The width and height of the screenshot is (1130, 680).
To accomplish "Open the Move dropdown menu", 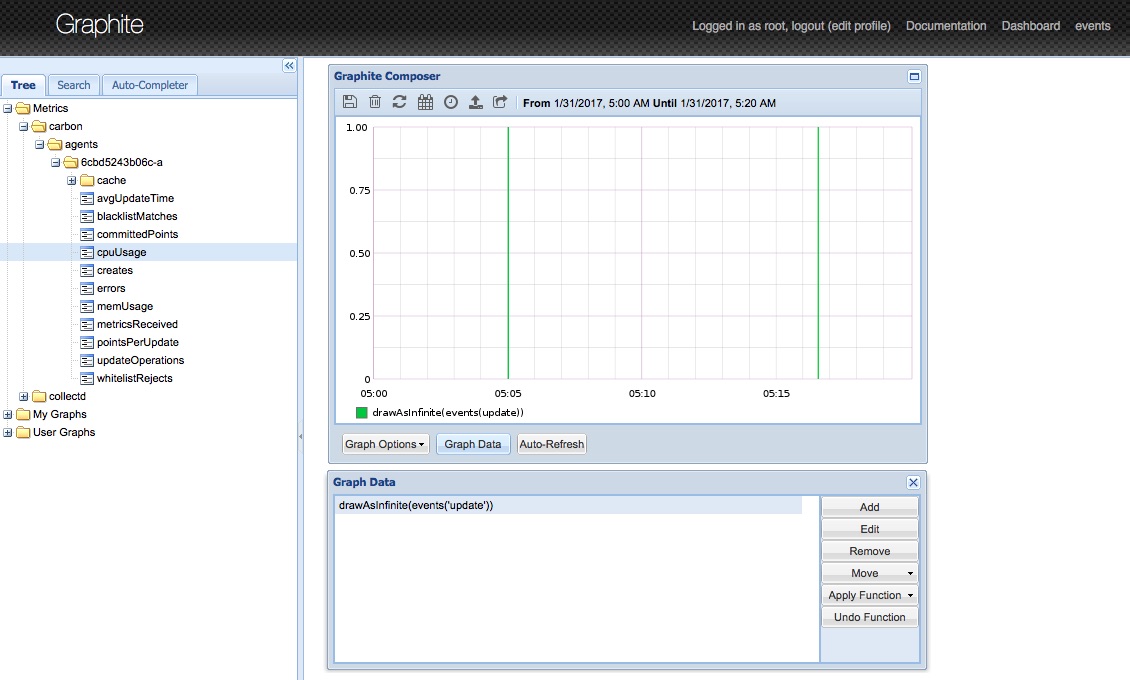I will coord(870,573).
